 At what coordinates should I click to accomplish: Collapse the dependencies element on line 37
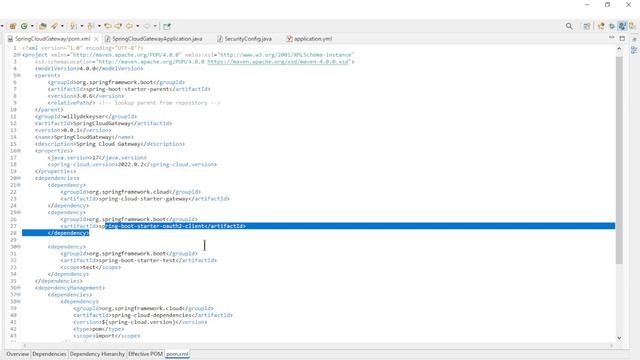19,295
